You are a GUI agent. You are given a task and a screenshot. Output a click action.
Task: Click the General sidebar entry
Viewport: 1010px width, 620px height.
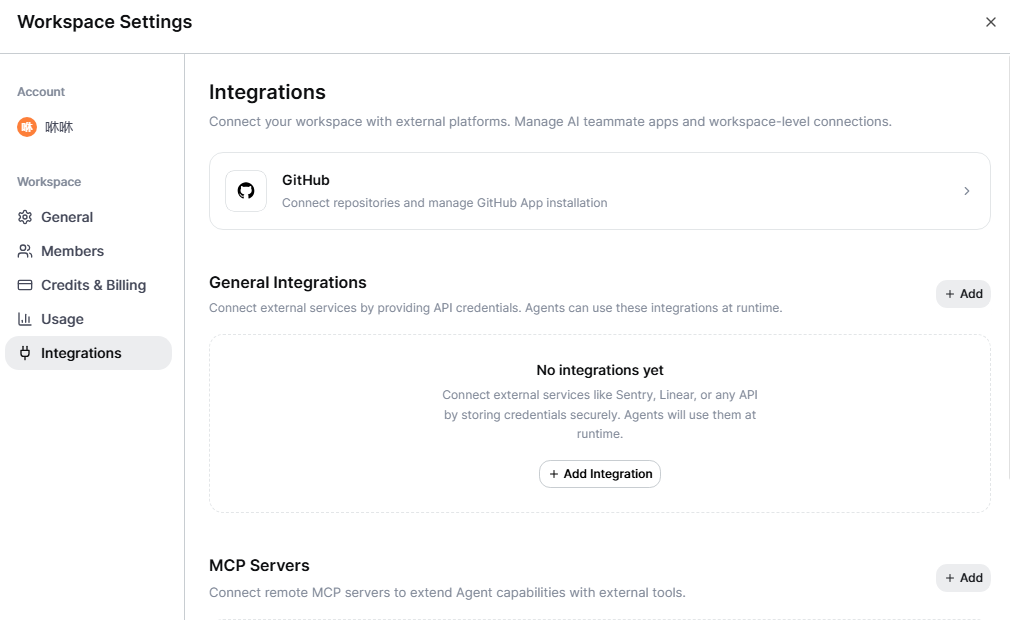pyautogui.click(x=66, y=217)
